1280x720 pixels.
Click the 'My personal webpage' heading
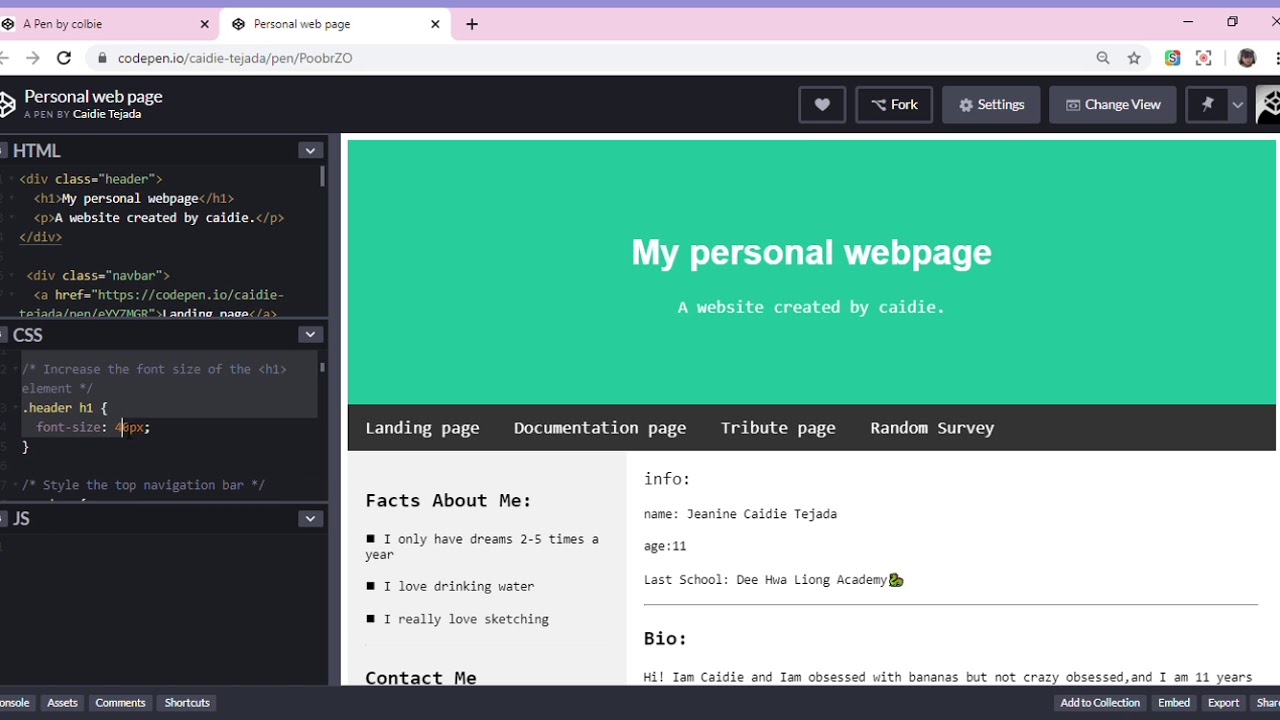point(811,252)
